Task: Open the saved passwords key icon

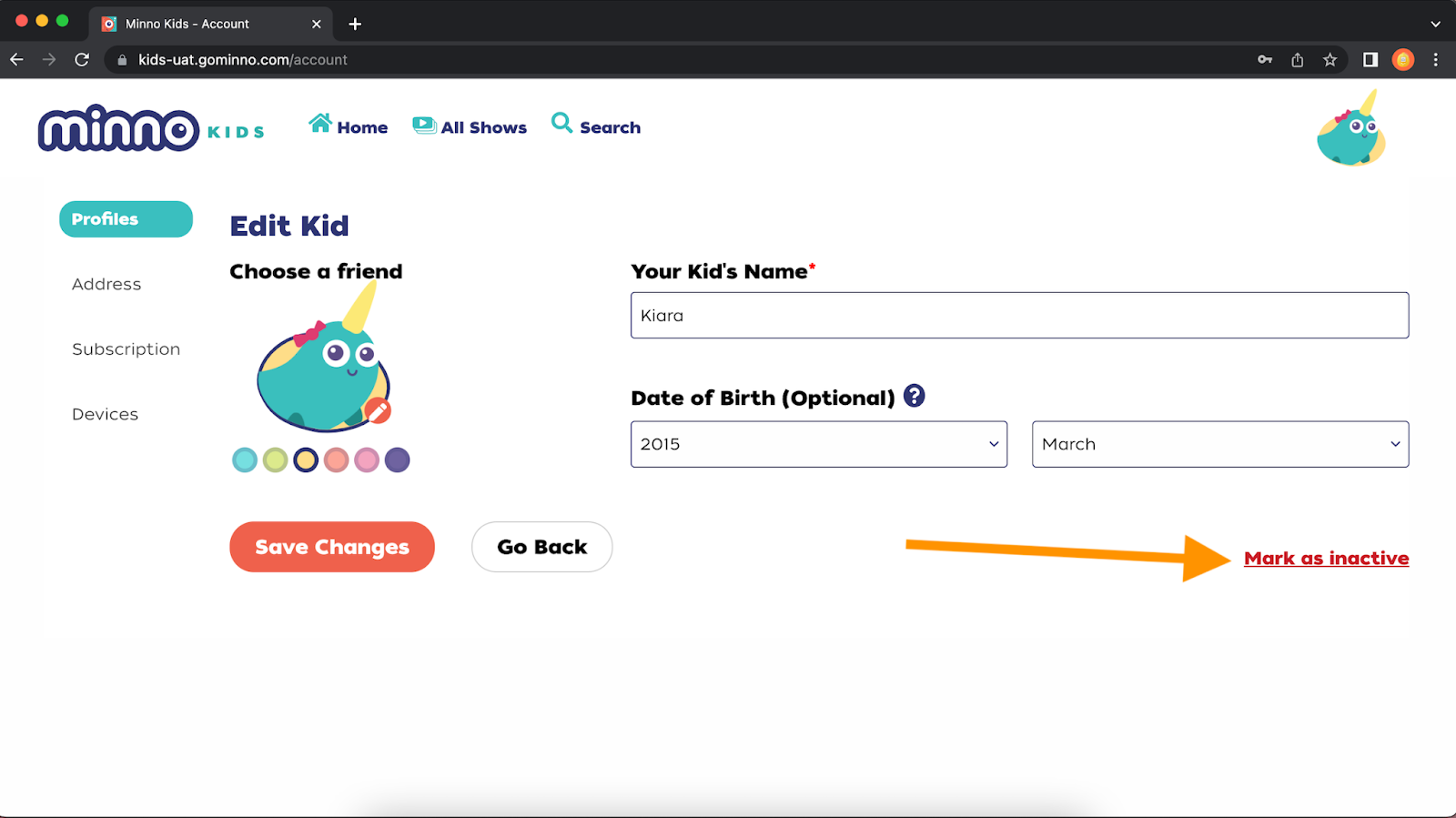Action: pyautogui.click(x=1264, y=60)
